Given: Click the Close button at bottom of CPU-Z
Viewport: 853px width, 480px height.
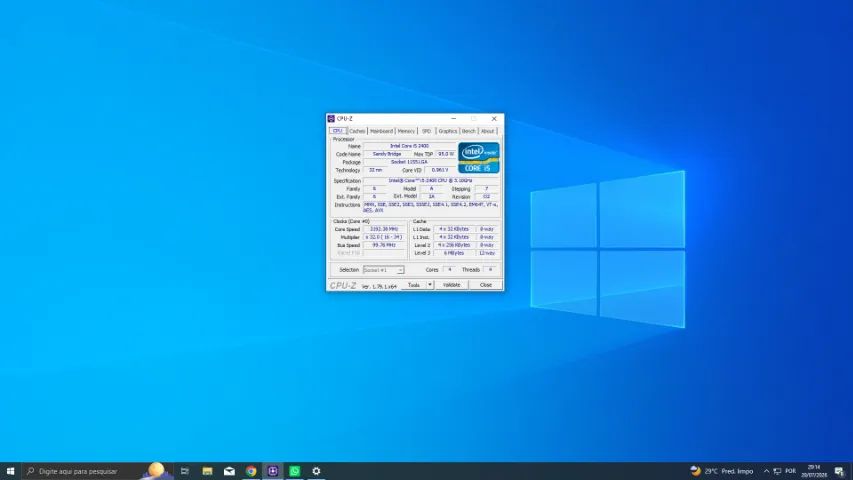Looking at the screenshot, I should tap(486, 285).
